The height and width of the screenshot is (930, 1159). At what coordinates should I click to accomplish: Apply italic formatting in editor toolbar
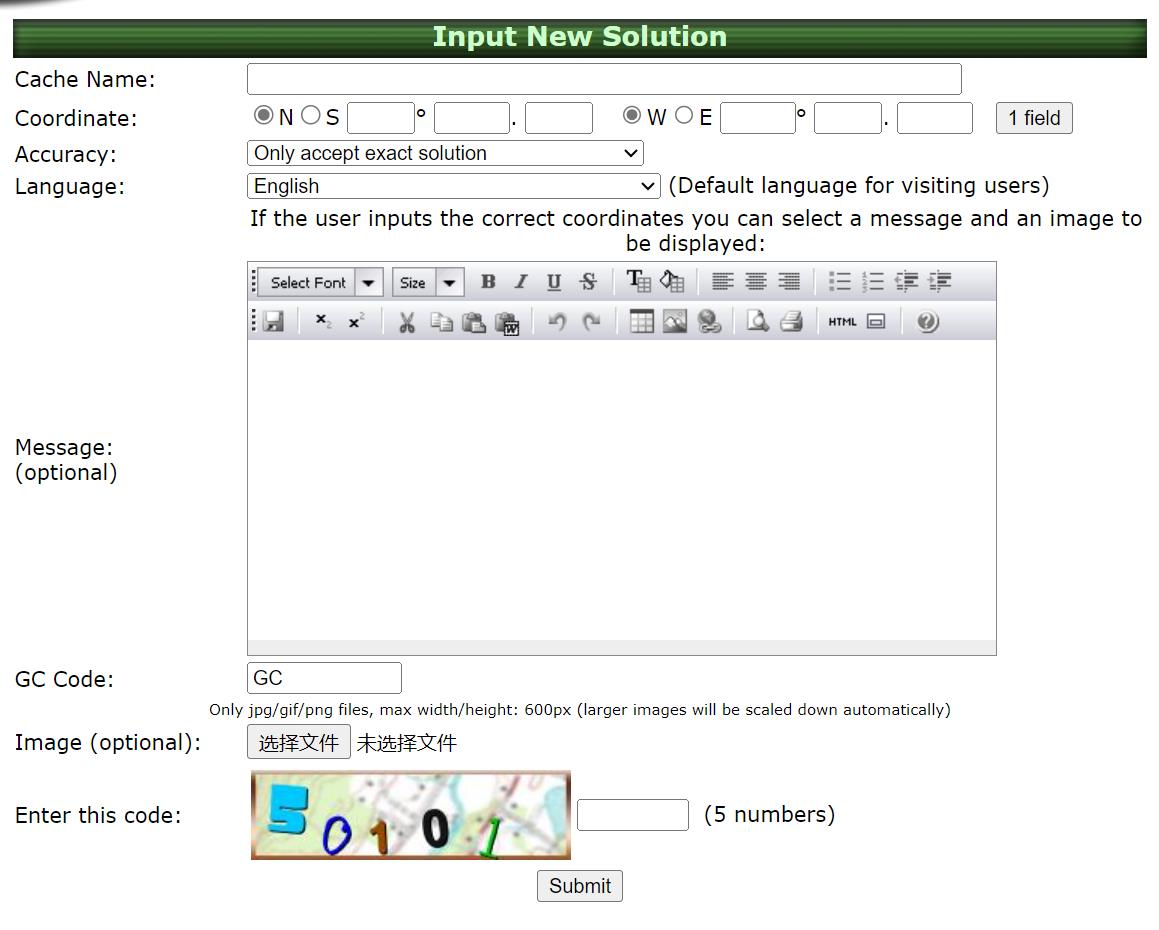tap(521, 282)
